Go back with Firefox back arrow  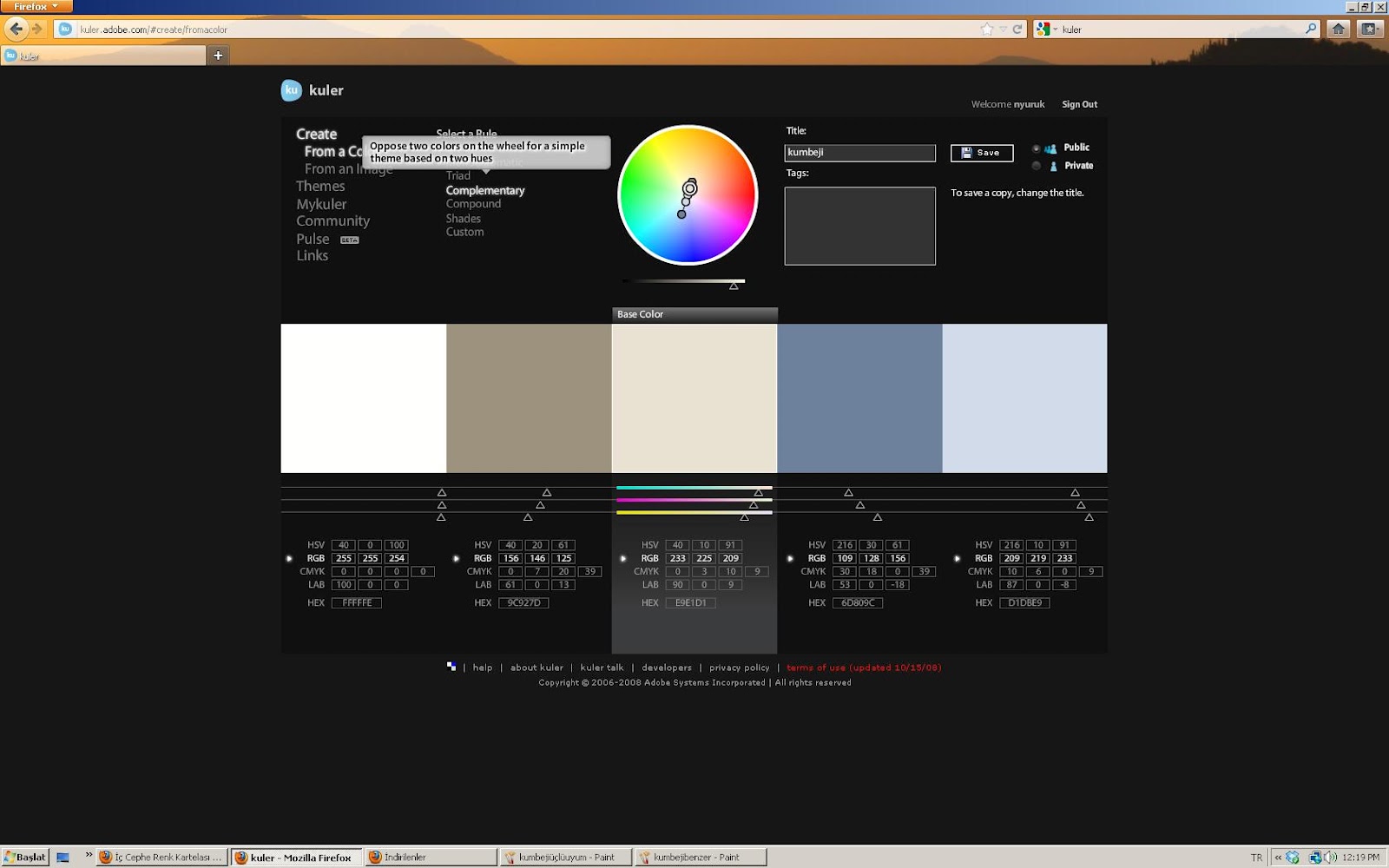(x=16, y=29)
